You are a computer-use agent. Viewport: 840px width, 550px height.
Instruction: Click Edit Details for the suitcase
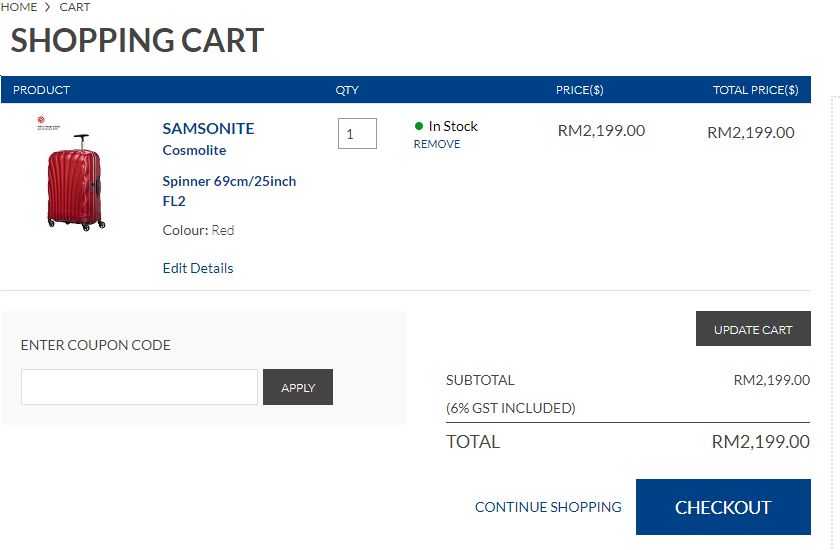coord(198,268)
